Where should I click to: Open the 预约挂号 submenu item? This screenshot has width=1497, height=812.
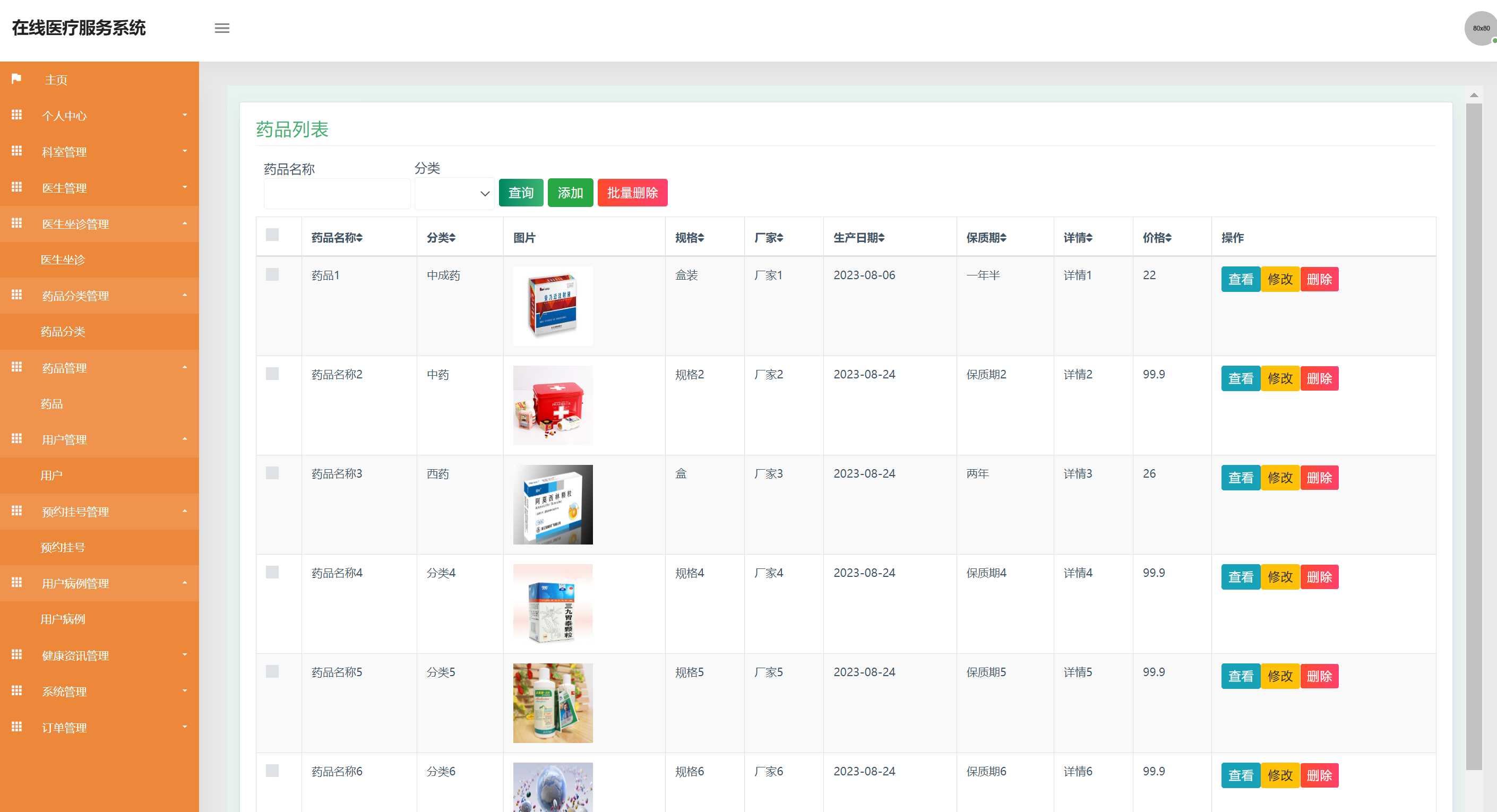[62, 547]
